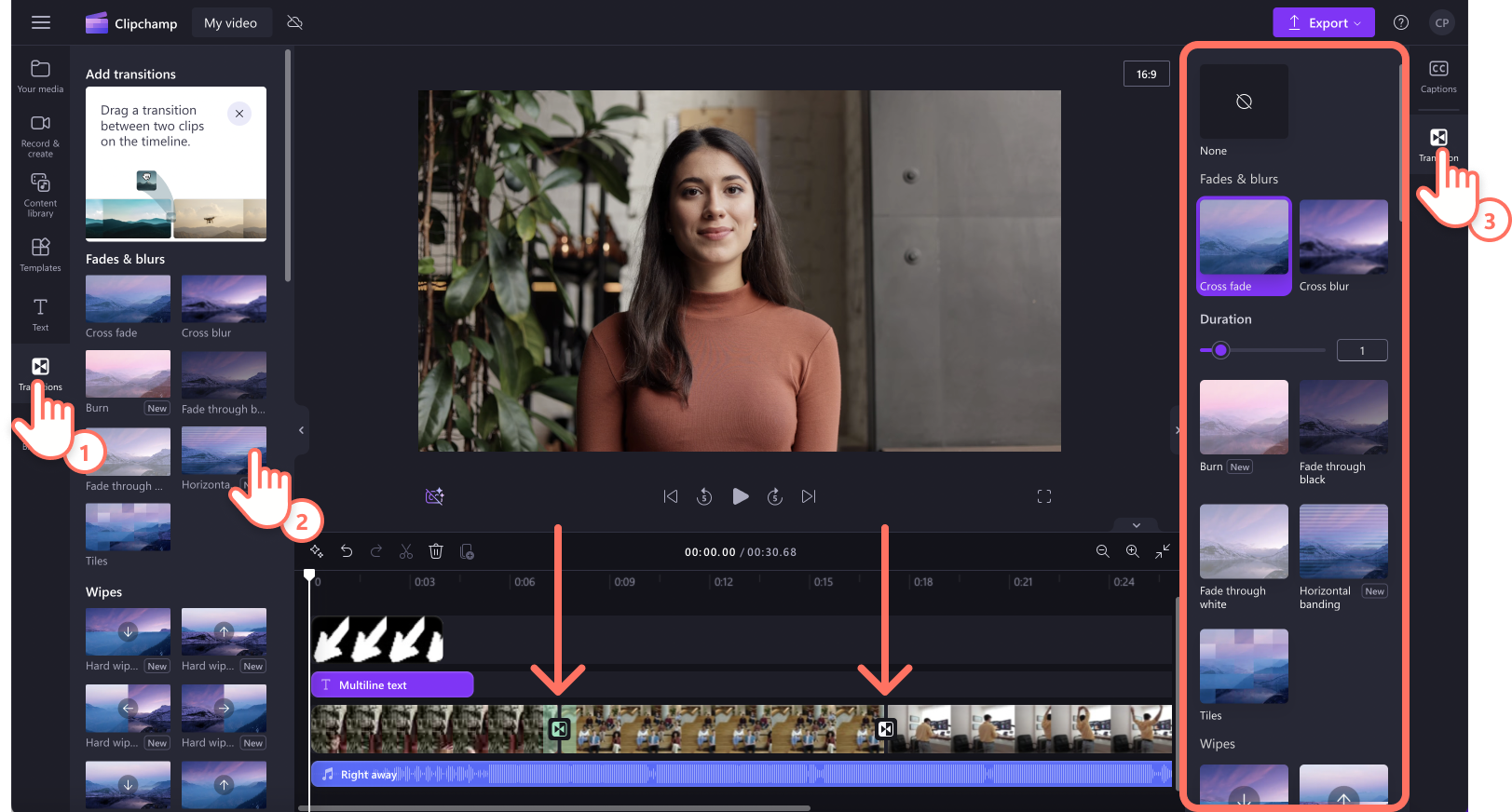Open Content library tab
Image resolution: width=1512 pixels, height=812 pixels.
[x=40, y=195]
